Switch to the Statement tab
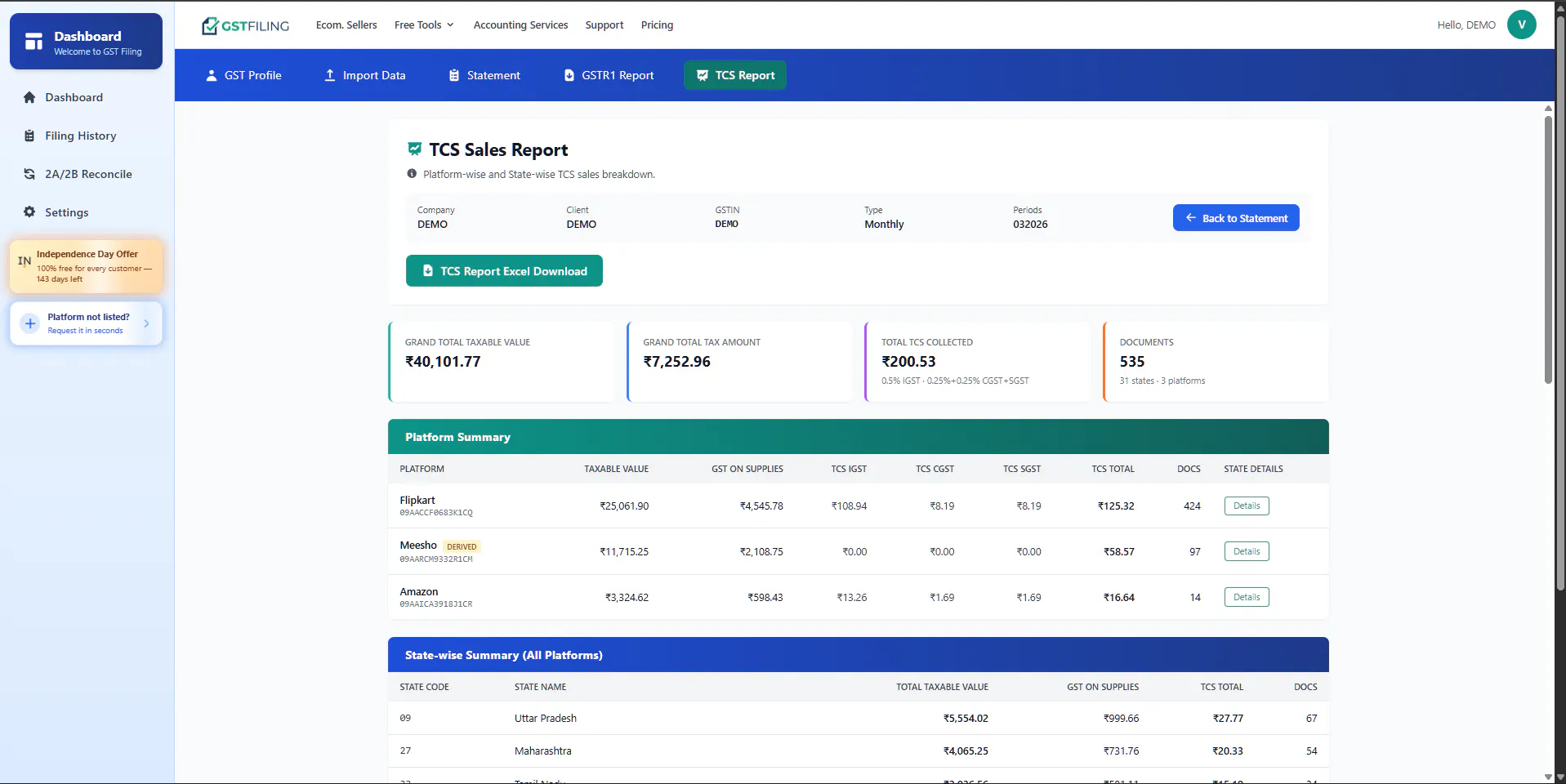 [484, 75]
